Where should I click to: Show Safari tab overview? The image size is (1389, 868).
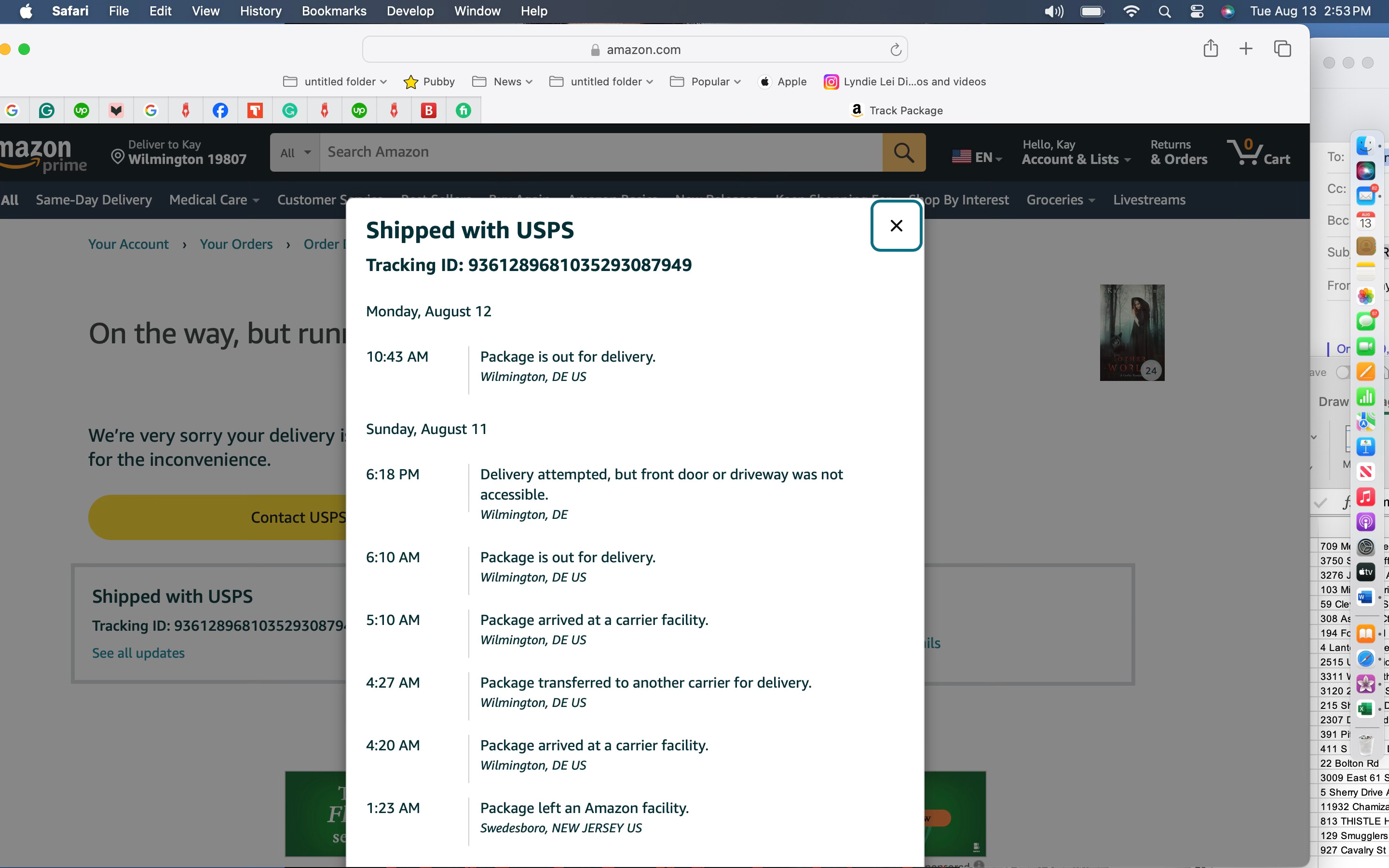[x=1282, y=49]
